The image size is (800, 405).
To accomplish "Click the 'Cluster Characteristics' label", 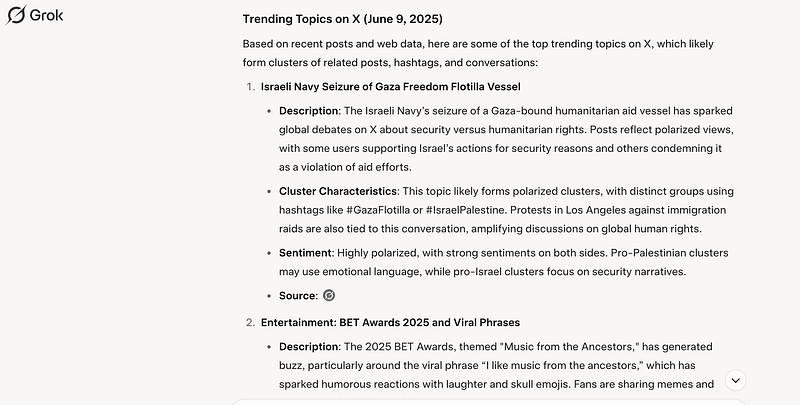I will [x=337, y=190].
